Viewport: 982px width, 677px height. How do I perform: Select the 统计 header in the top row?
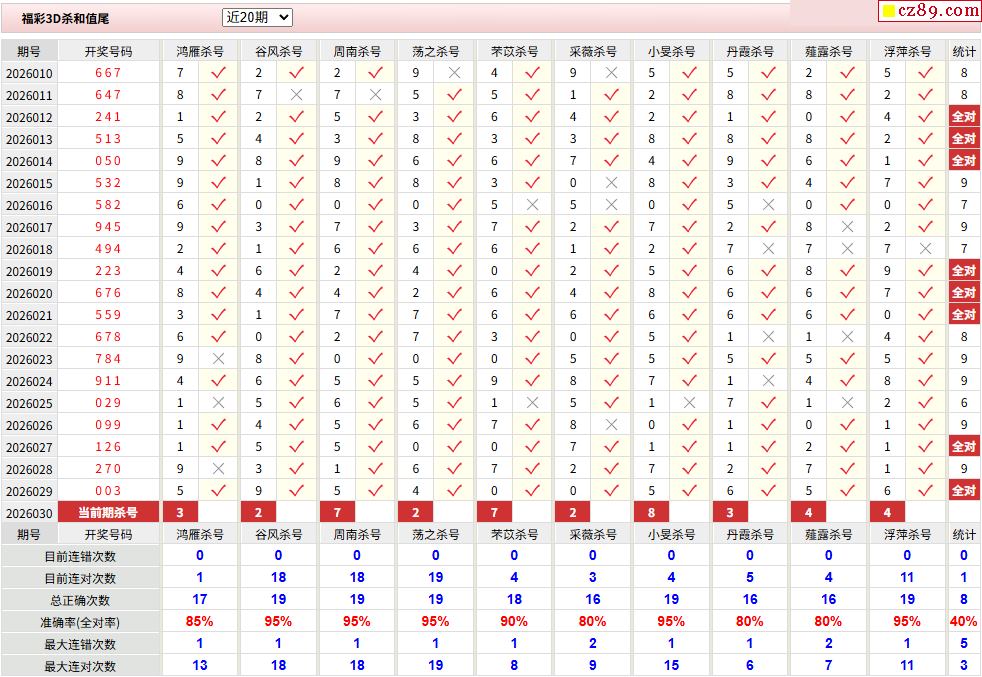[964, 51]
